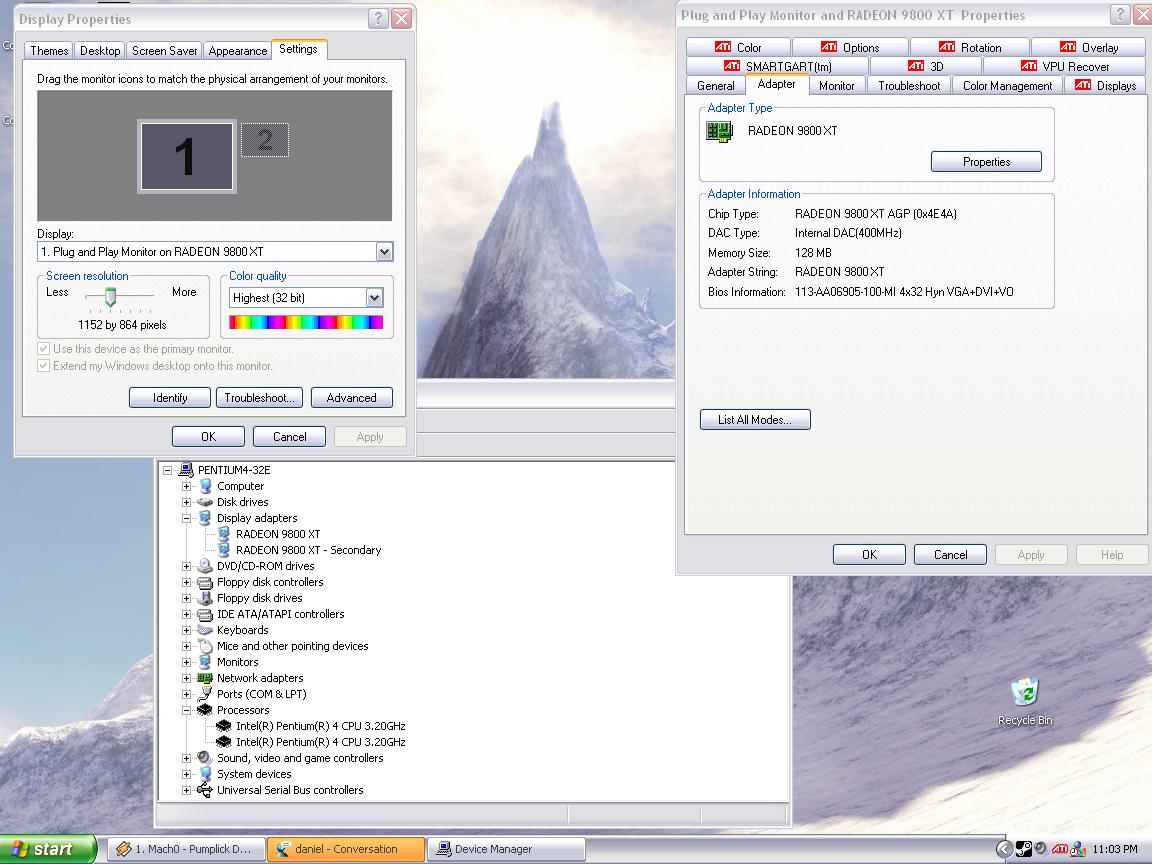Click the ATI tray icon in system tray
Image resolution: width=1152 pixels, height=864 pixels.
tap(1059, 849)
